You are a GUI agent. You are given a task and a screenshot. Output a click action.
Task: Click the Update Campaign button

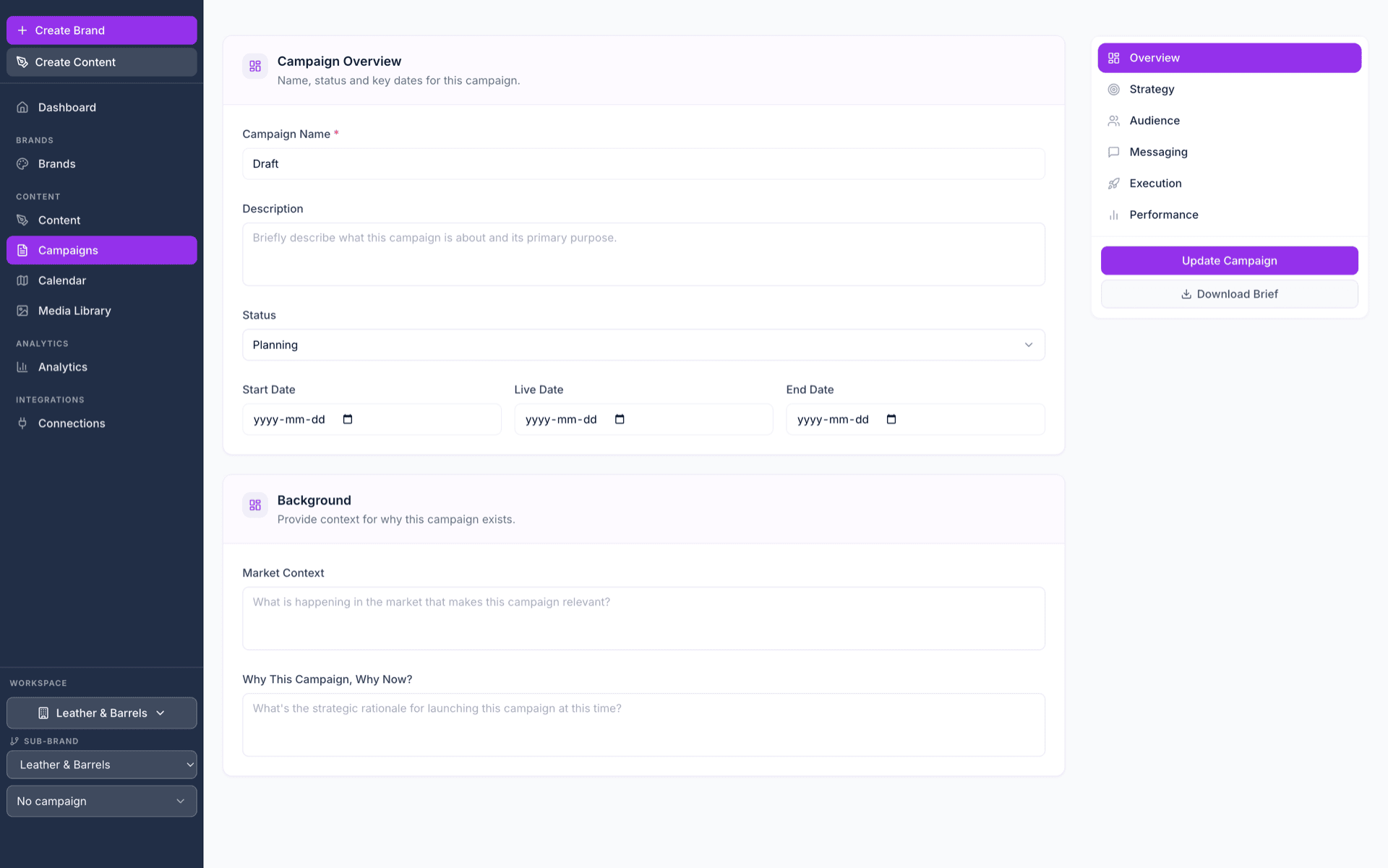pos(1229,260)
